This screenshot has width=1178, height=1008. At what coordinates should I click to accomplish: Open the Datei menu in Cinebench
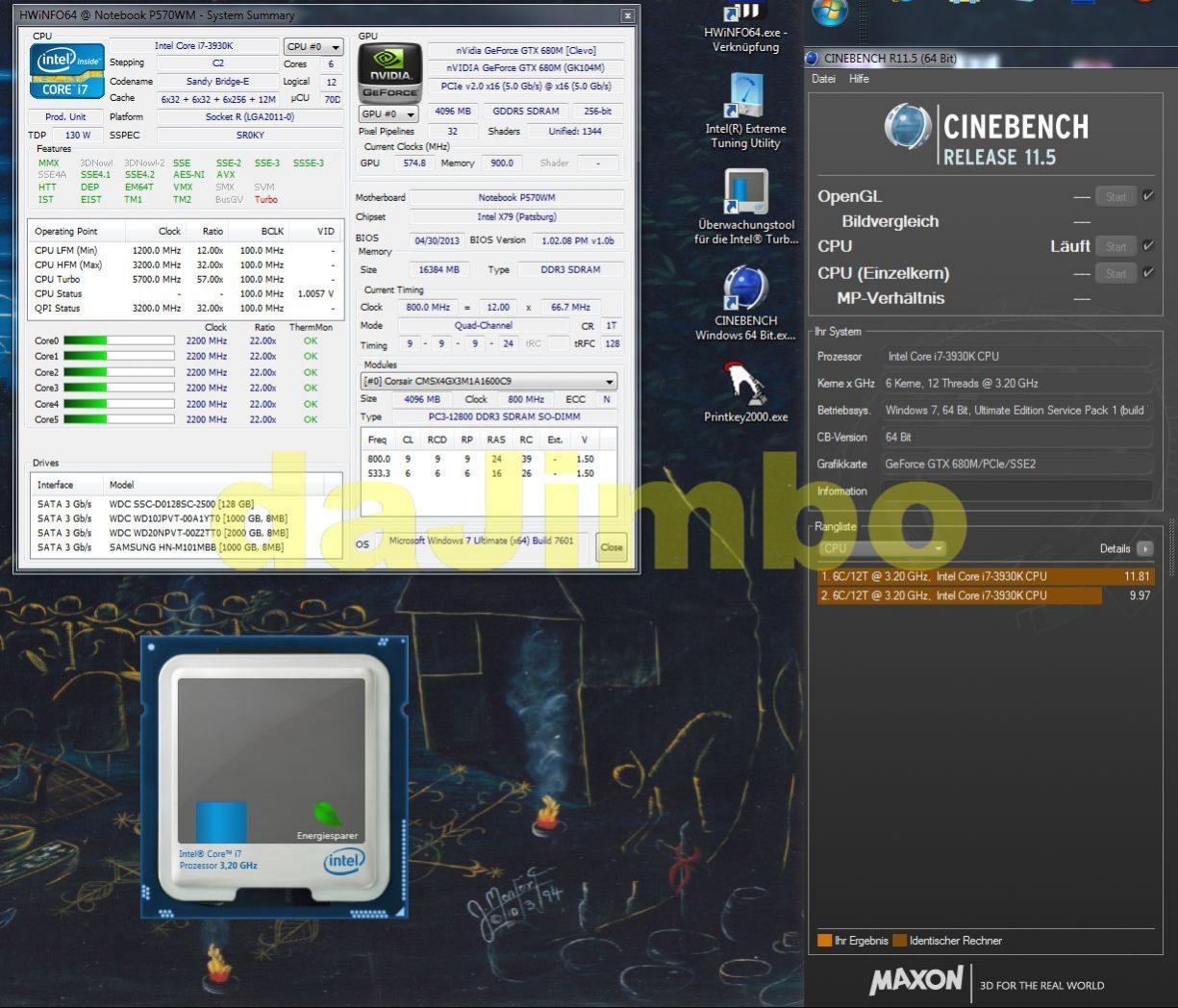(x=823, y=79)
